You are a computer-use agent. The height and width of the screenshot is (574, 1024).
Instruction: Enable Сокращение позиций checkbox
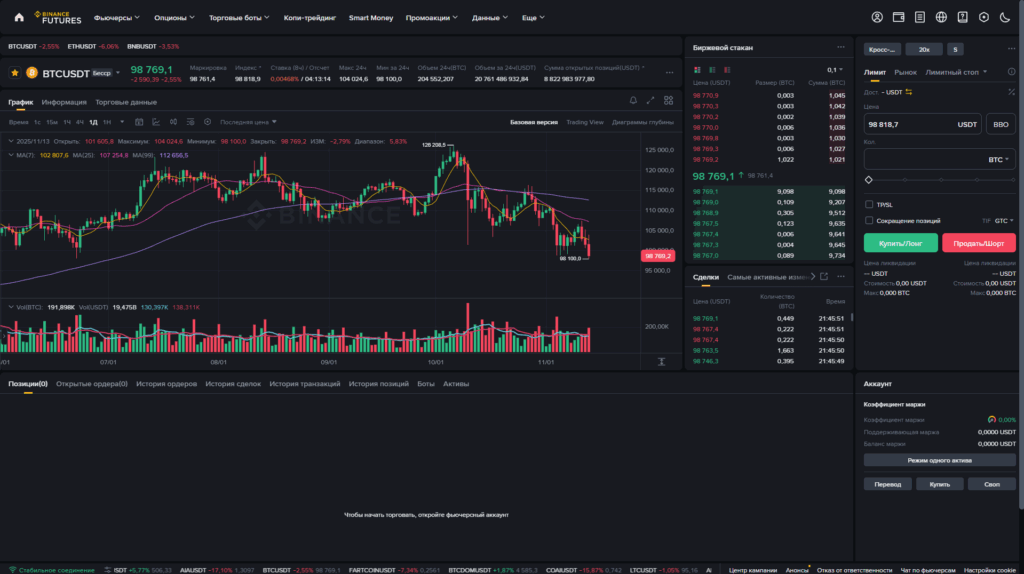(869, 221)
